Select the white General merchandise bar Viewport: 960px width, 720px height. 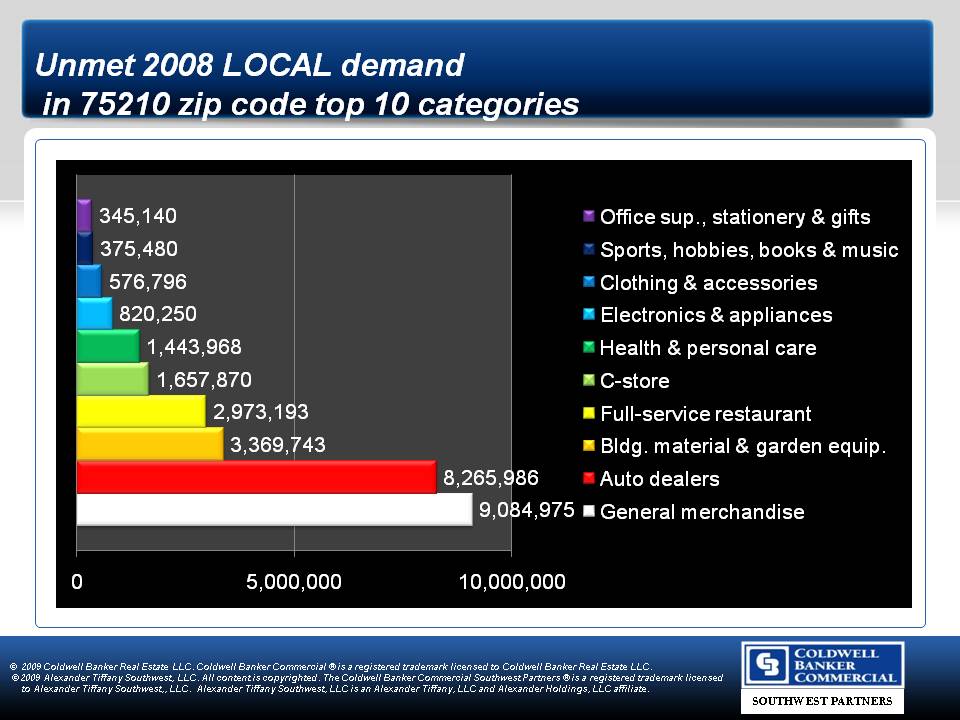pos(273,510)
